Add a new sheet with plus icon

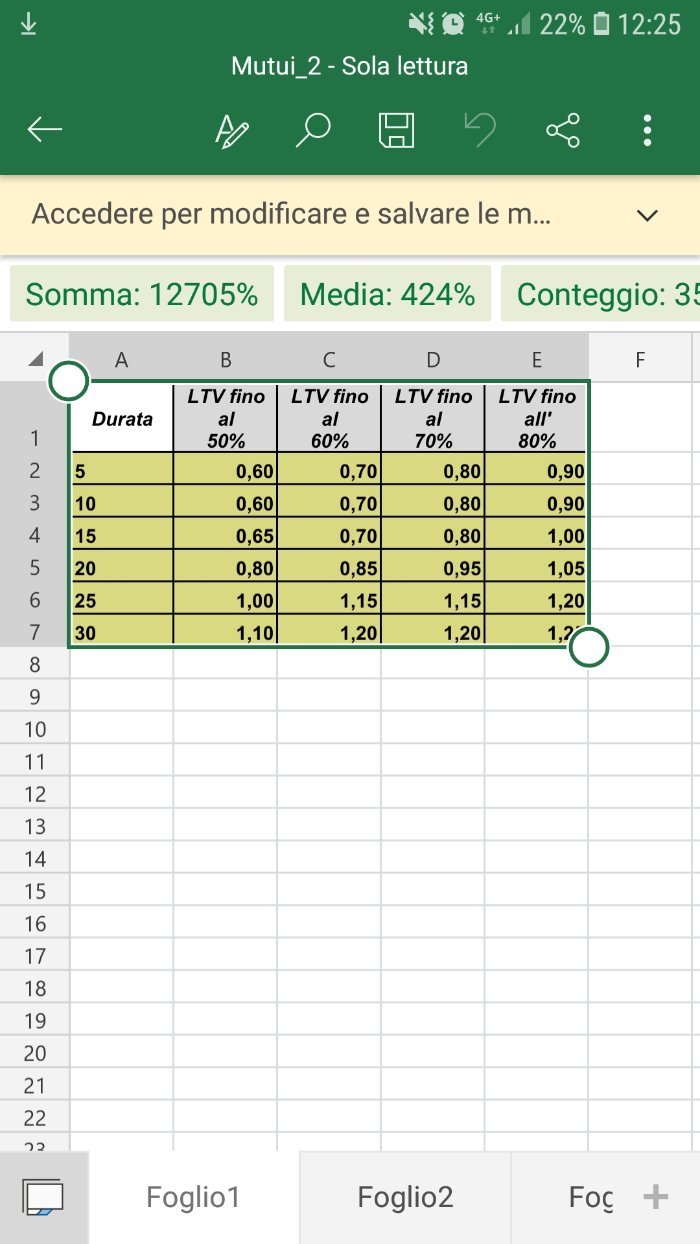656,1197
